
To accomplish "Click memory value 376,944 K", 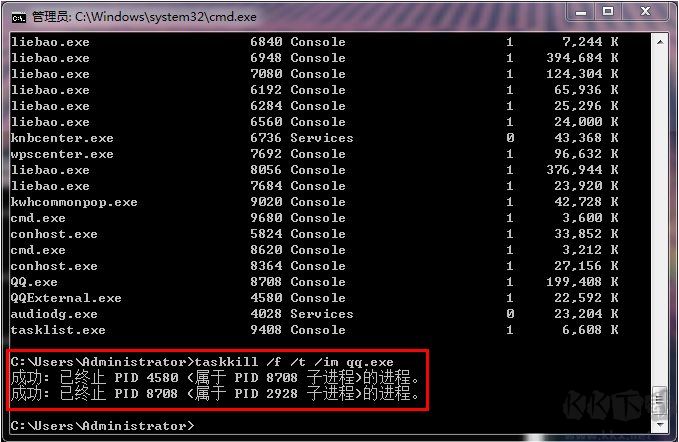I will point(582,170).
